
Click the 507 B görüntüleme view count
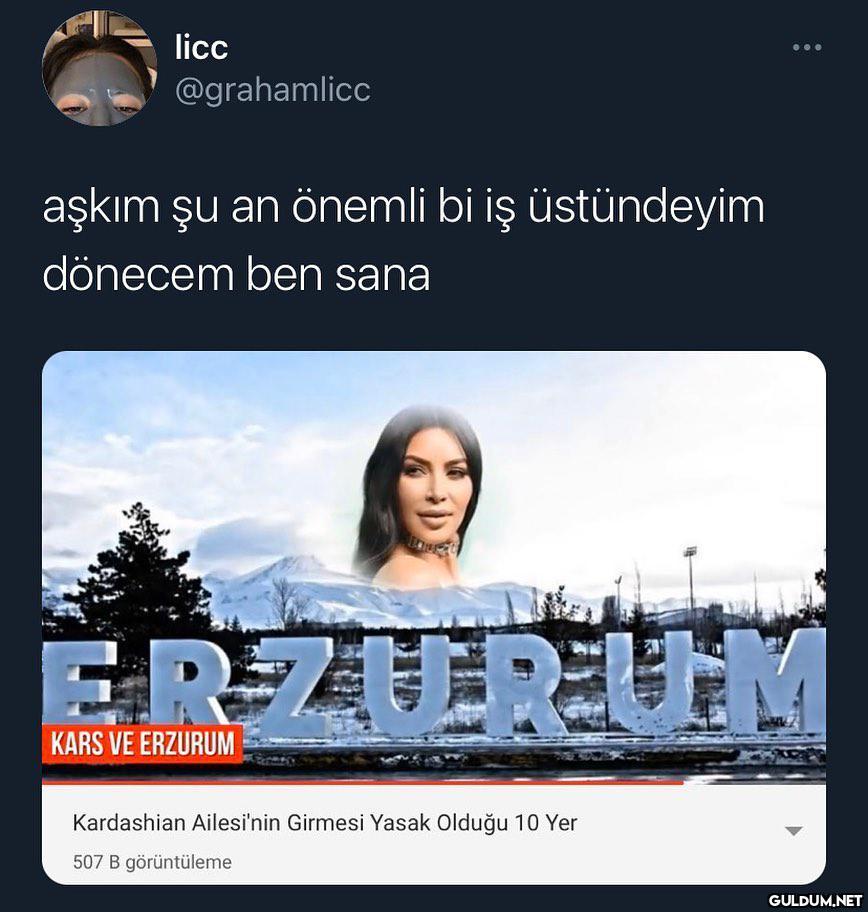(x=152, y=862)
